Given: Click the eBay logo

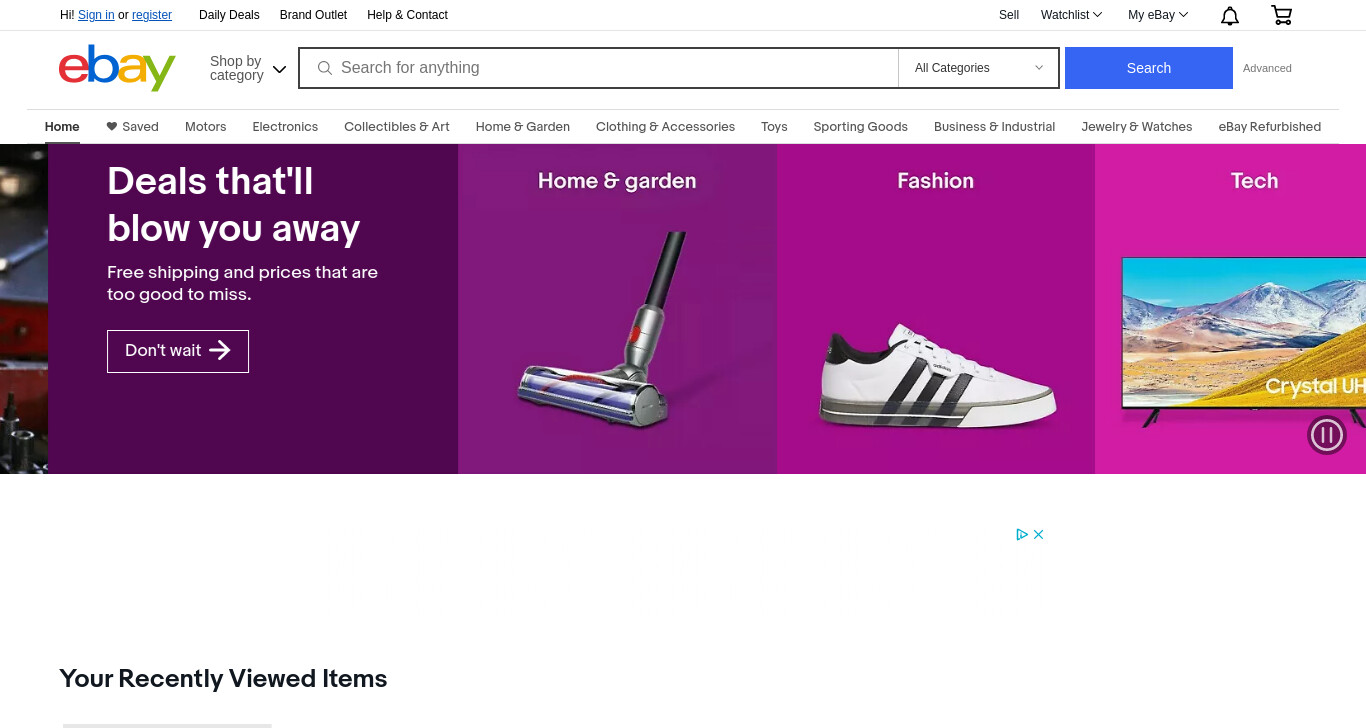Looking at the screenshot, I should coord(117,68).
